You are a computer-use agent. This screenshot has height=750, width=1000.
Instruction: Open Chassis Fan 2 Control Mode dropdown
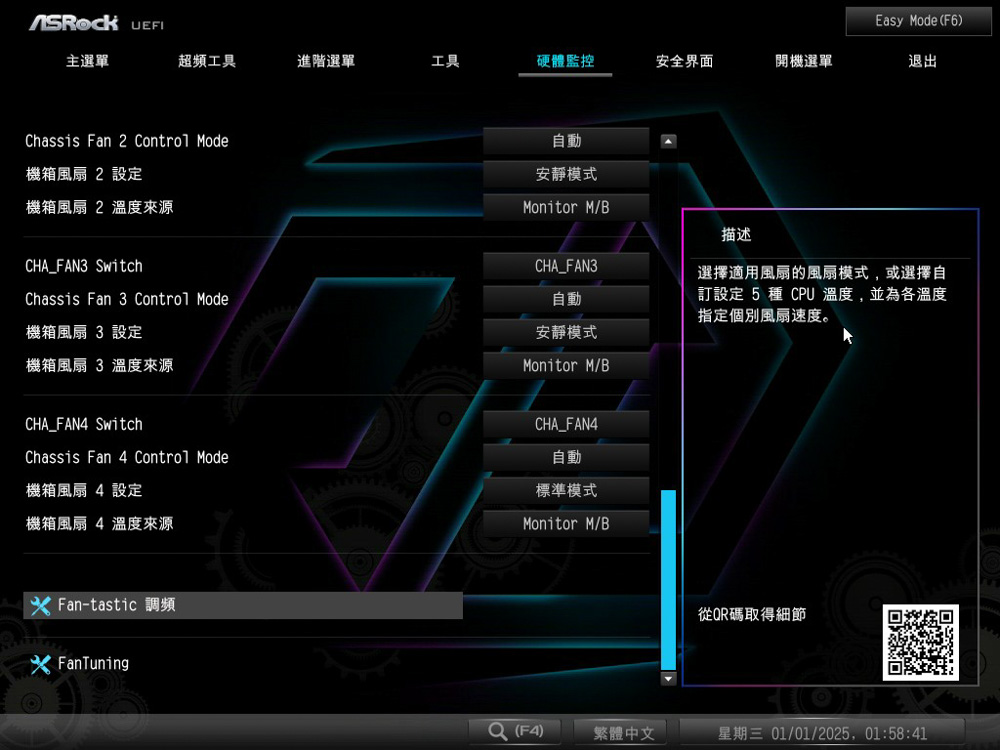(x=566, y=142)
